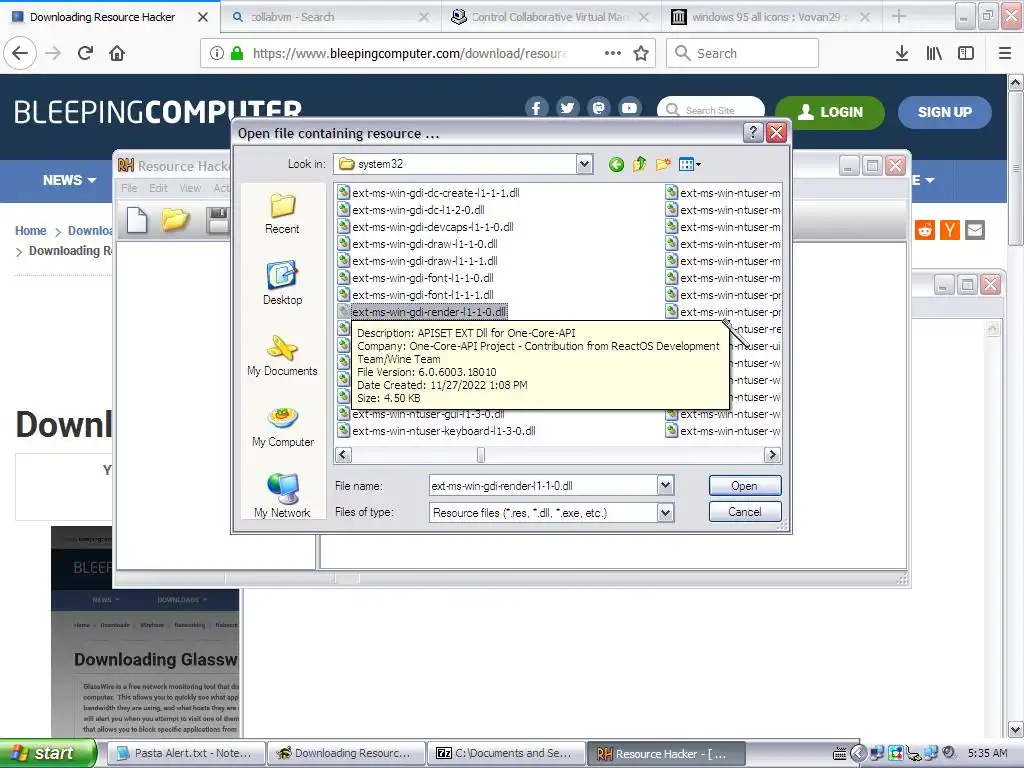1024x768 pixels.
Task: Open the Firefox Library icon
Action: coord(934,53)
